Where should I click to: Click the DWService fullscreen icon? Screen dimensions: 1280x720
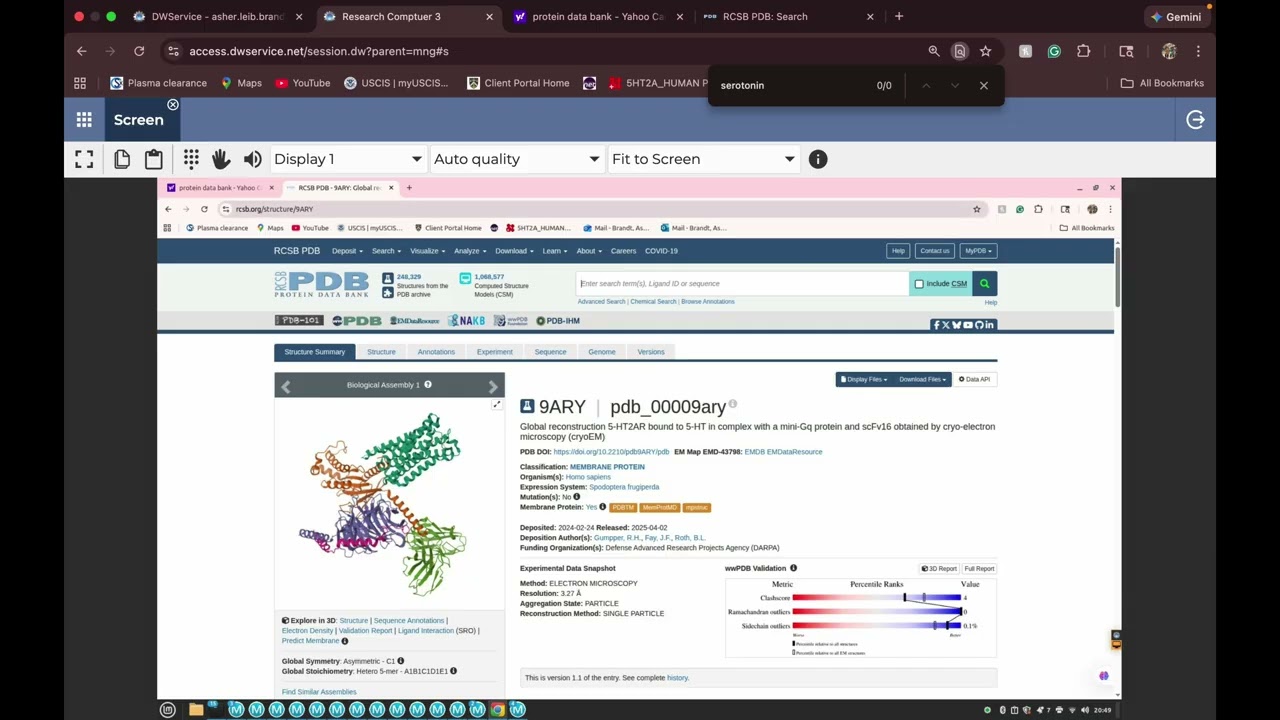[x=84, y=159]
